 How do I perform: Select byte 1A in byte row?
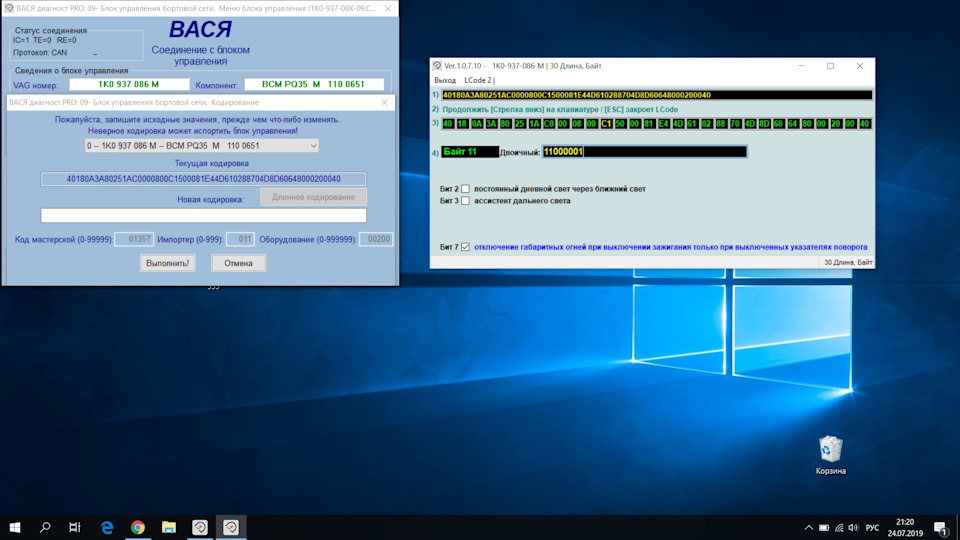click(x=534, y=124)
